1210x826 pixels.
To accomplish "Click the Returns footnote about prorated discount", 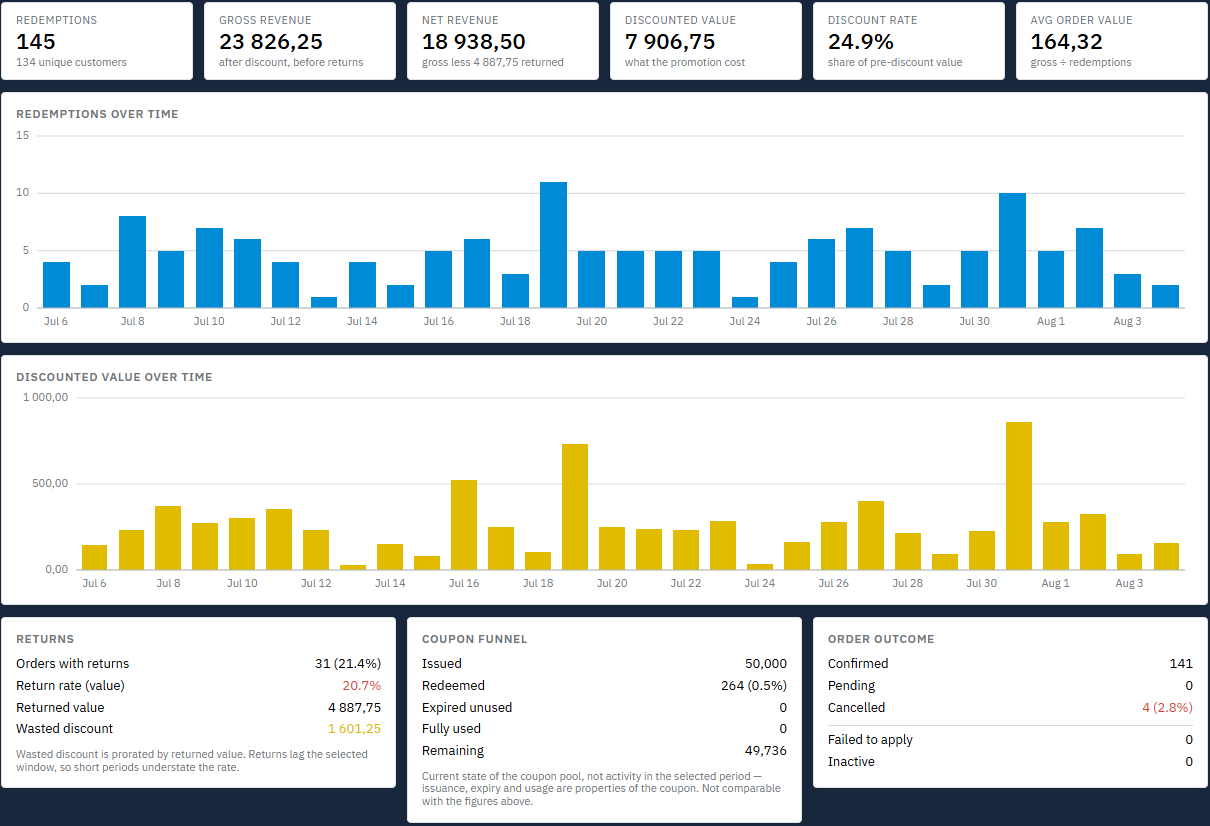I will 192,760.
